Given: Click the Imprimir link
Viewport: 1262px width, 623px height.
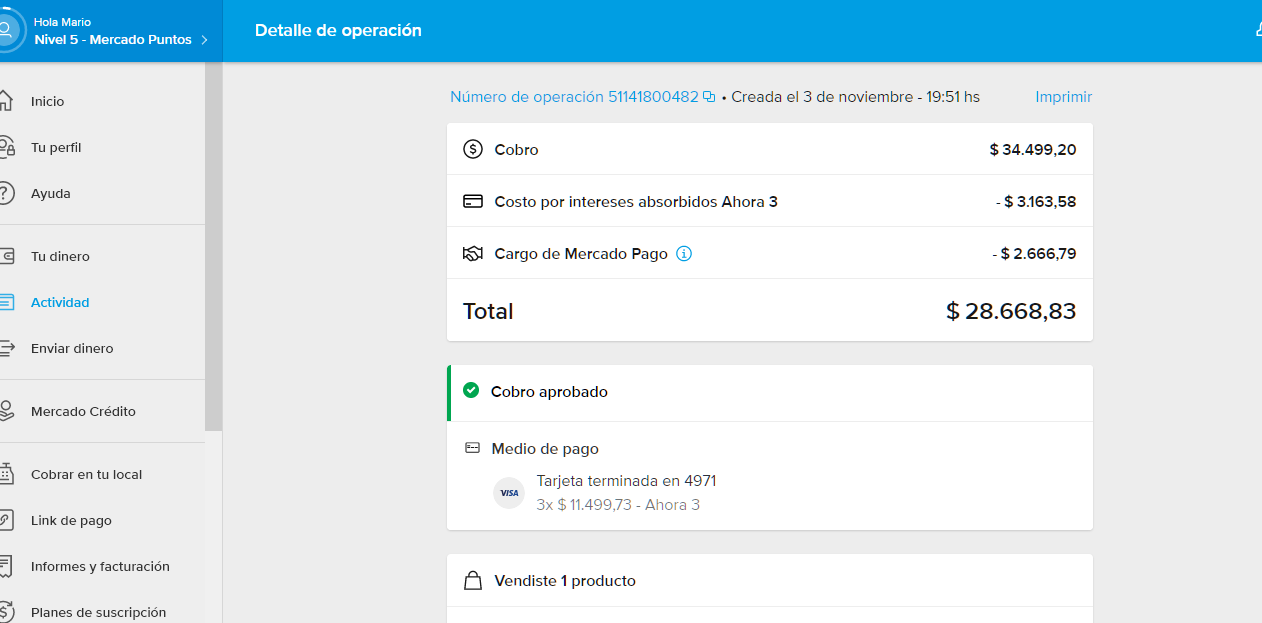Looking at the screenshot, I should click(1064, 97).
